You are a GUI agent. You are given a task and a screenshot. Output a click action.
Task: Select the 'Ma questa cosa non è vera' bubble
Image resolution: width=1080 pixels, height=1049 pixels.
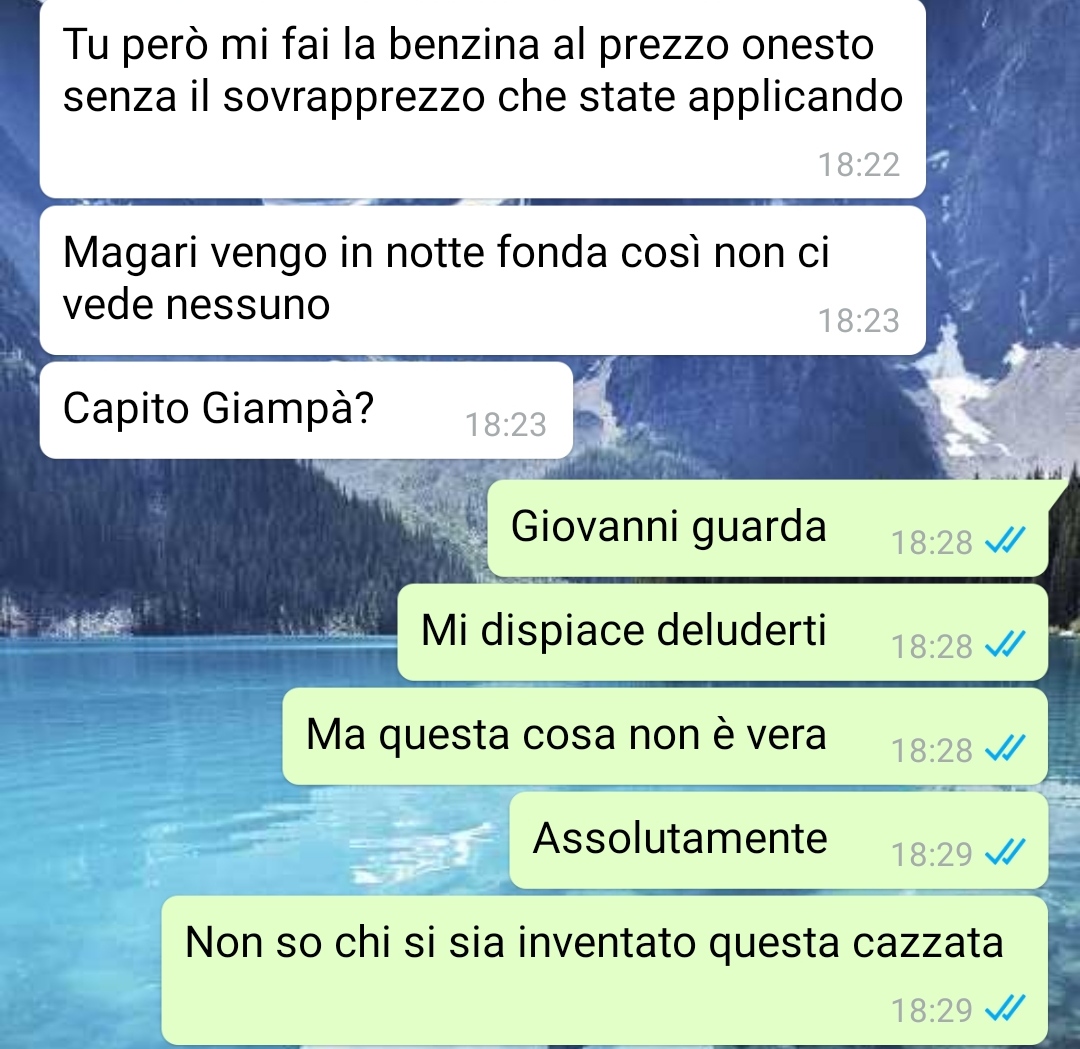pyautogui.click(x=665, y=736)
